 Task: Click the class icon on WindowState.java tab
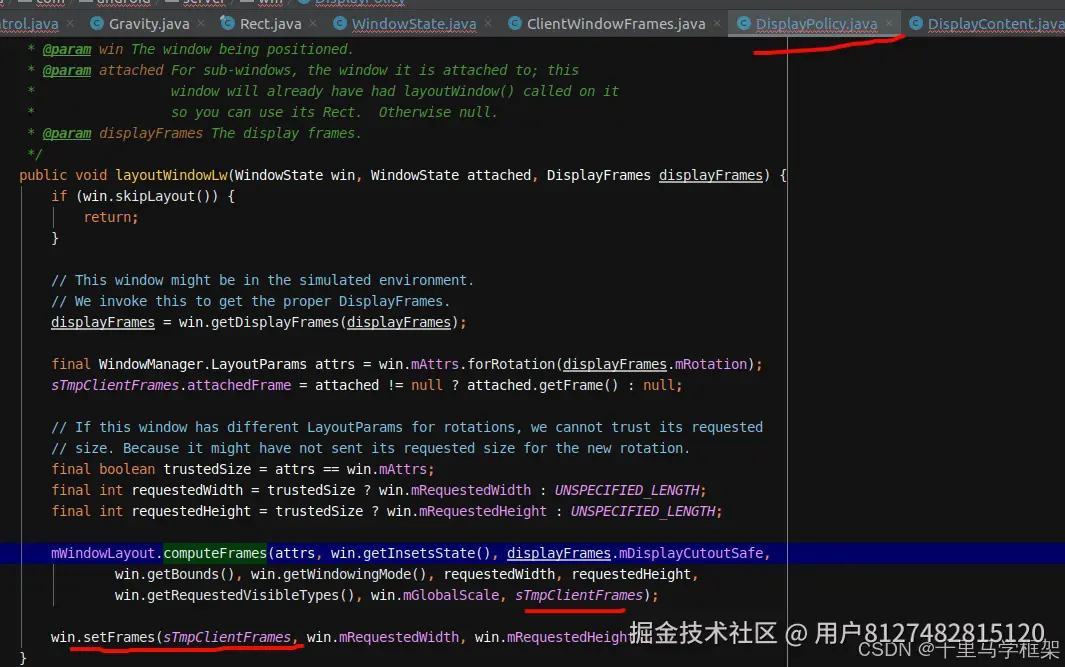(340, 24)
